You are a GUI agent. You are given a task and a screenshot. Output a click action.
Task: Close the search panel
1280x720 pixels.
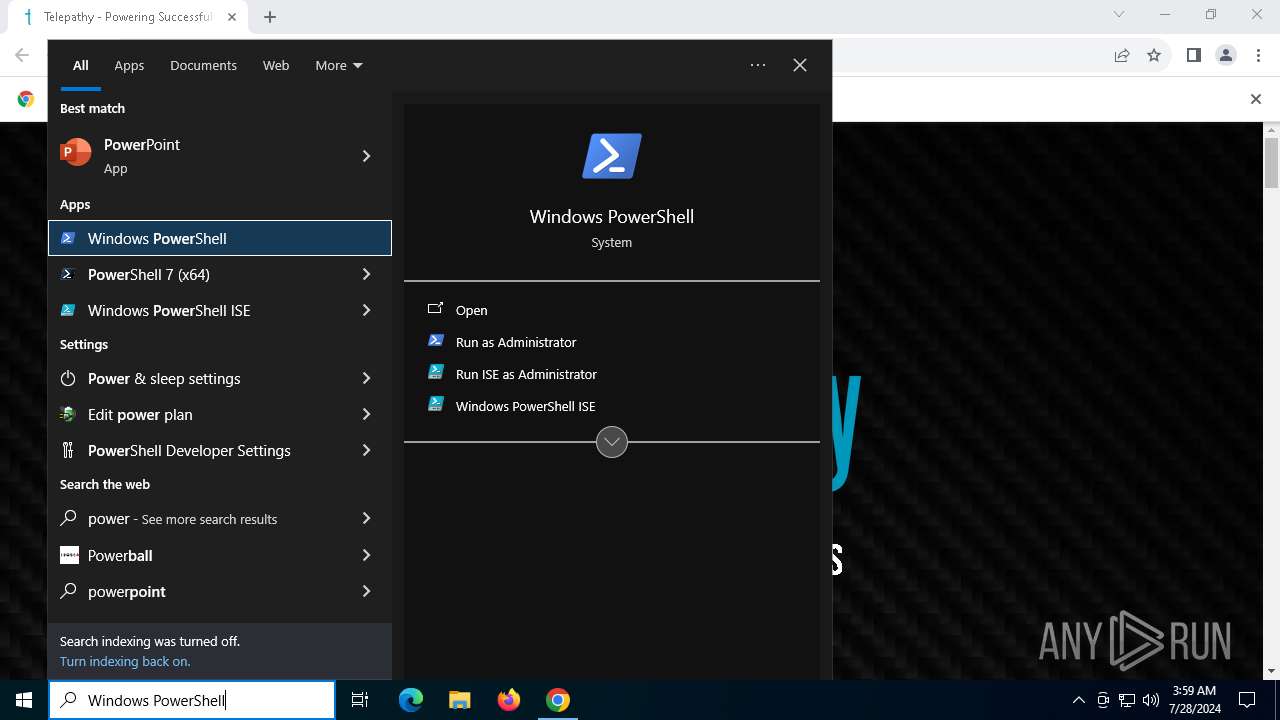pos(800,65)
